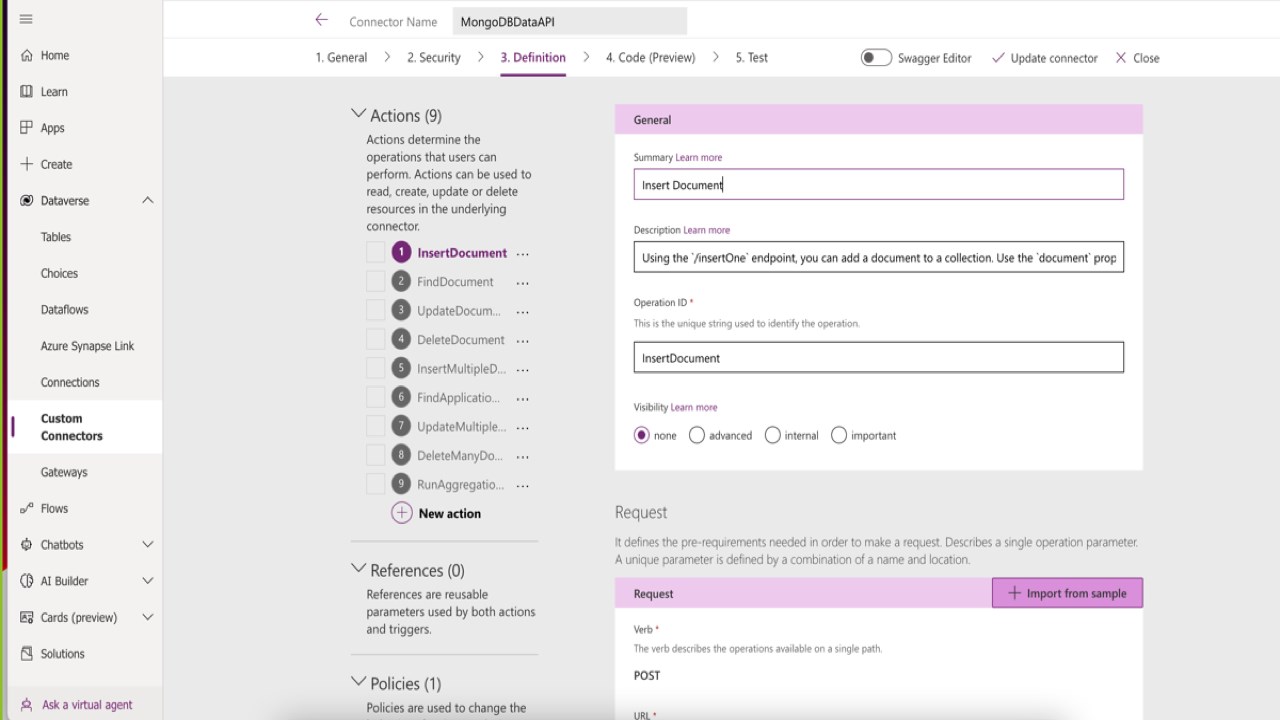Click the Dataverse icon
1280x720 pixels.
coord(27,201)
